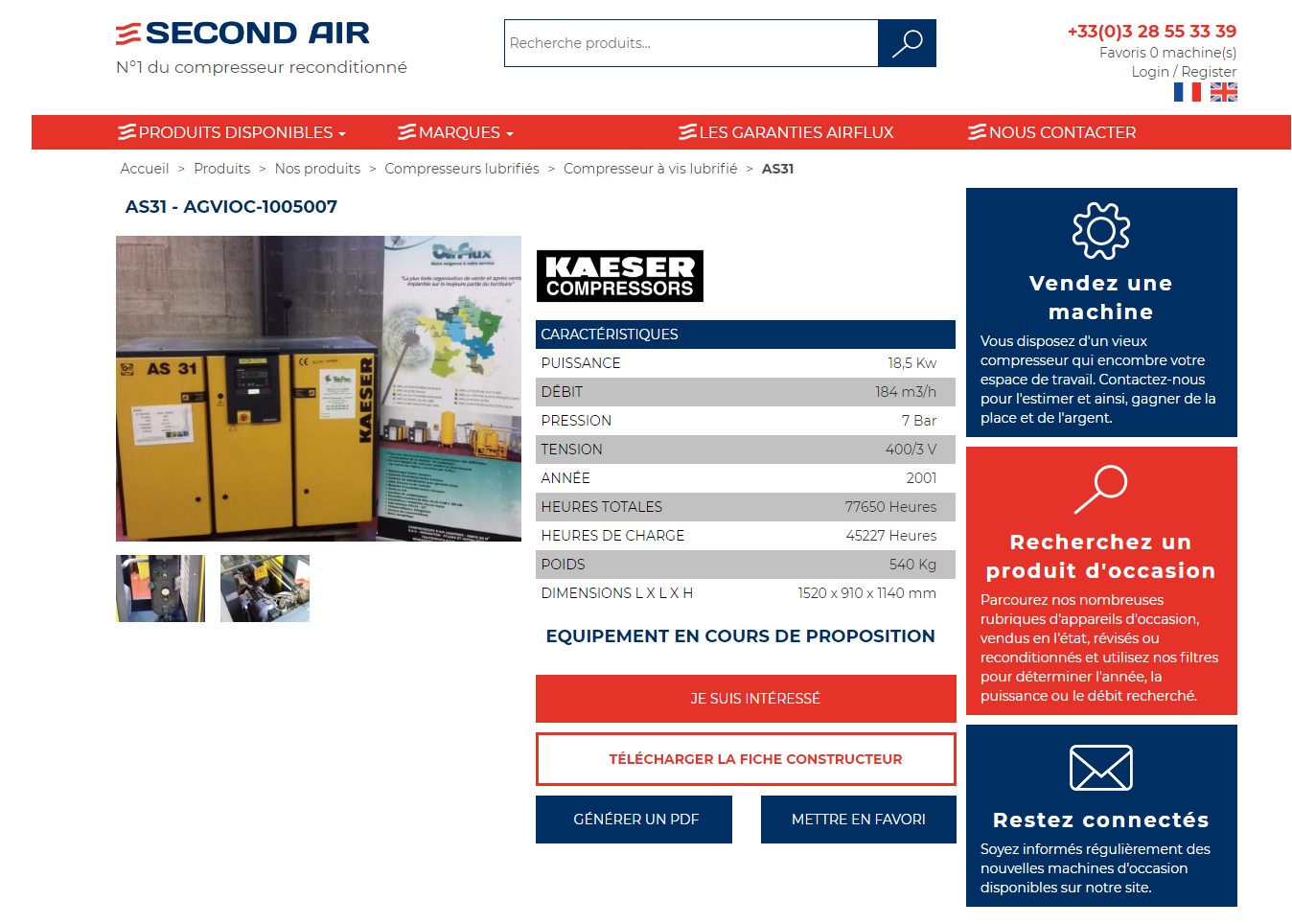The height and width of the screenshot is (924, 1292).
Task: Select first small thumbnail photo
Action: [160, 589]
